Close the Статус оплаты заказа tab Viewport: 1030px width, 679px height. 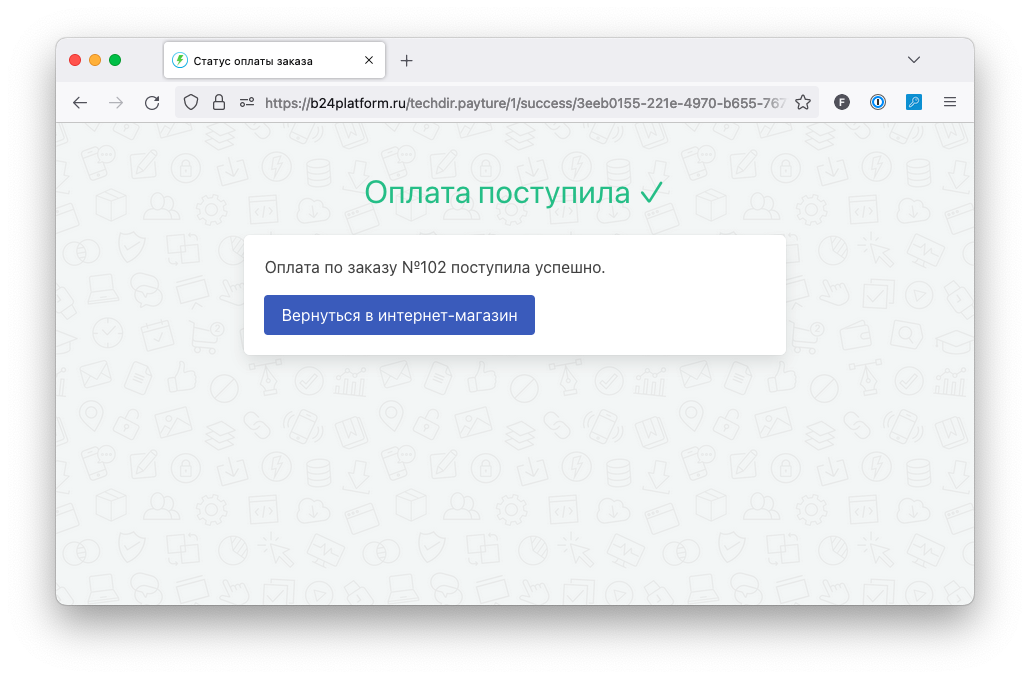coord(369,60)
